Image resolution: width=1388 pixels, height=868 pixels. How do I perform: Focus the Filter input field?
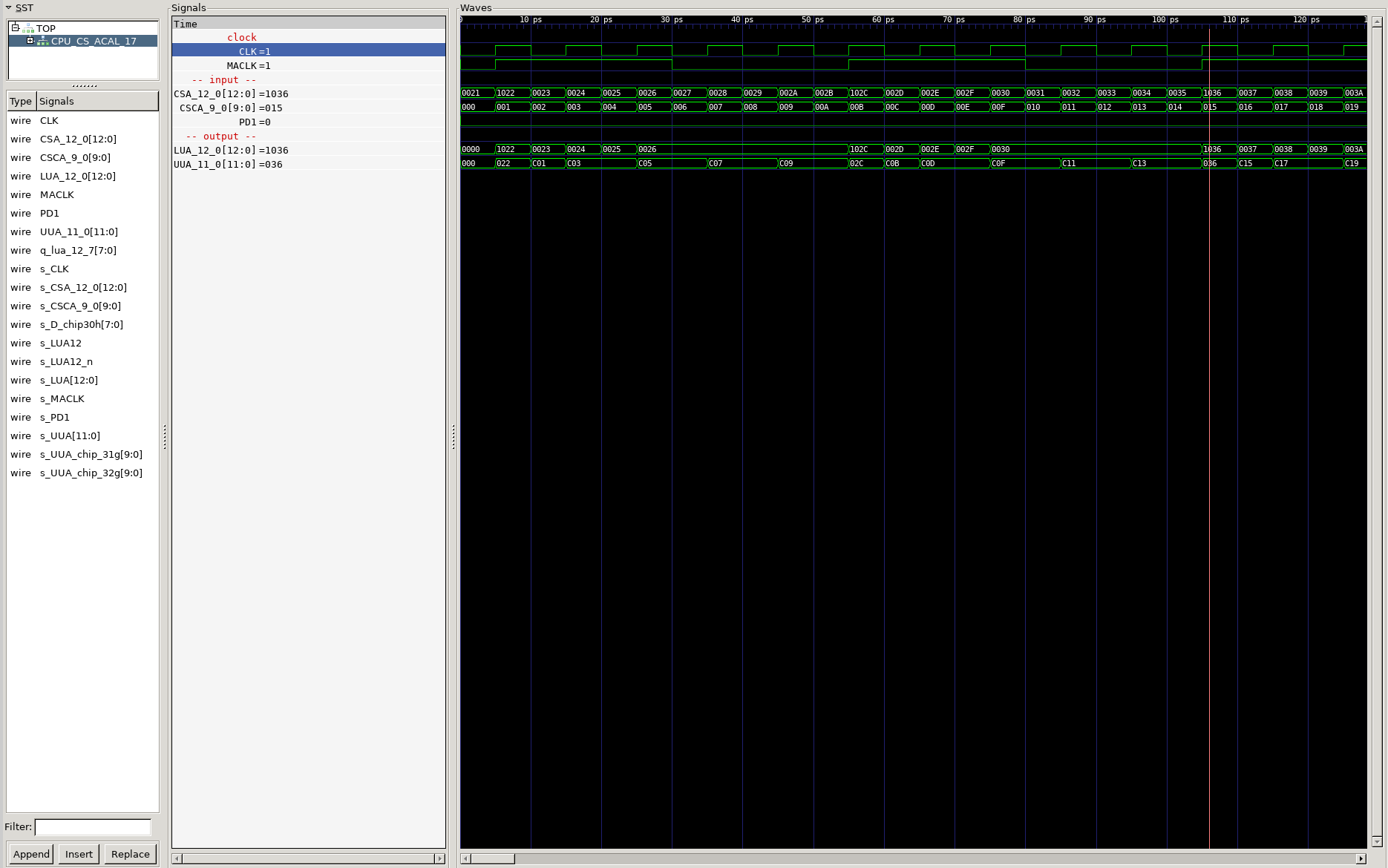click(93, 826)
